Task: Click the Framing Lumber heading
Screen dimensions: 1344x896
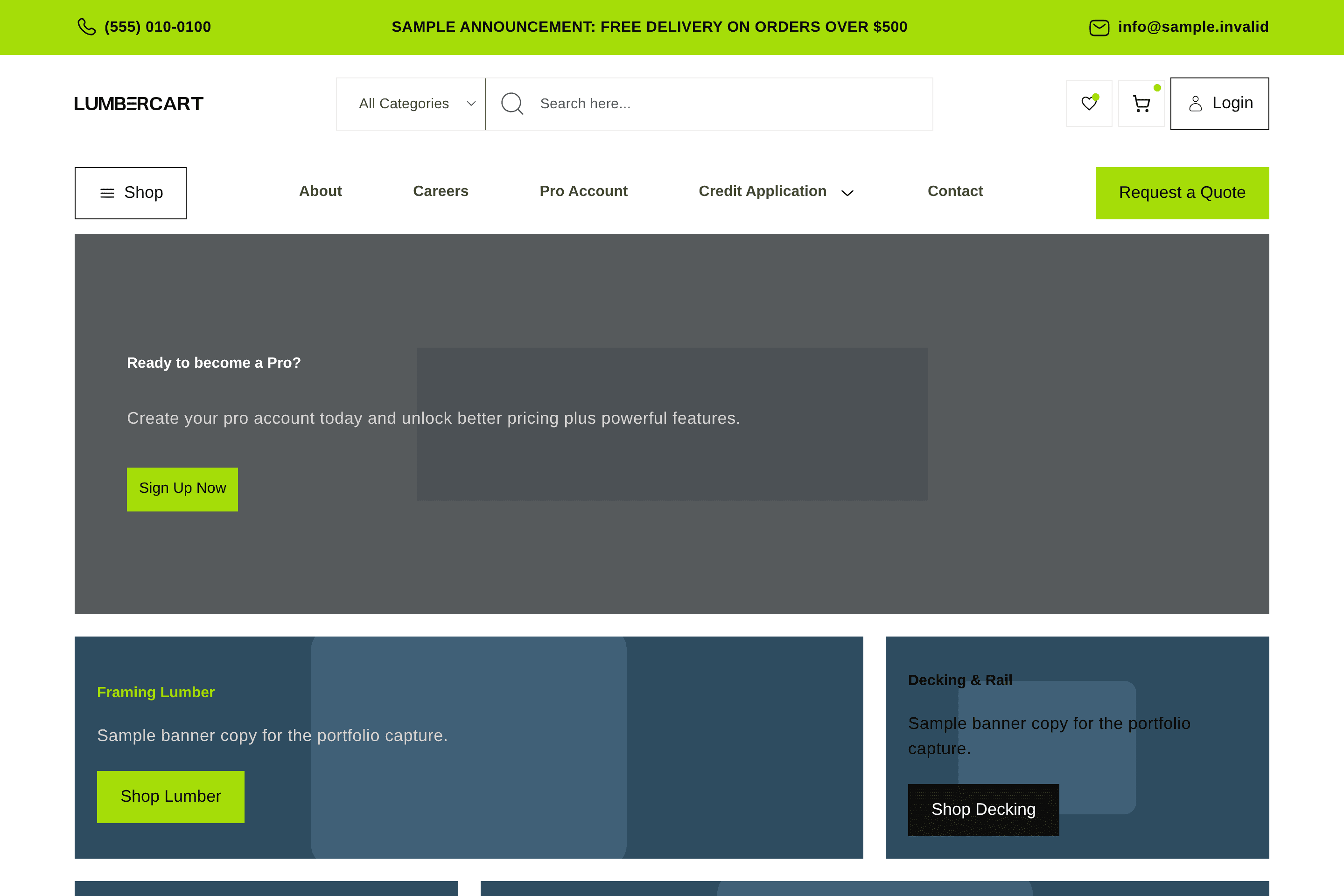Action: pos(155,692)
